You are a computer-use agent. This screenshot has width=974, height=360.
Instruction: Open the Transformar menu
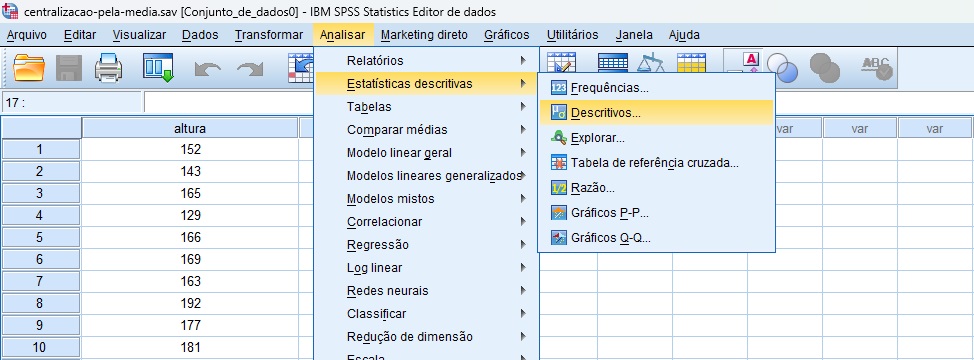[x=269, y=35]
